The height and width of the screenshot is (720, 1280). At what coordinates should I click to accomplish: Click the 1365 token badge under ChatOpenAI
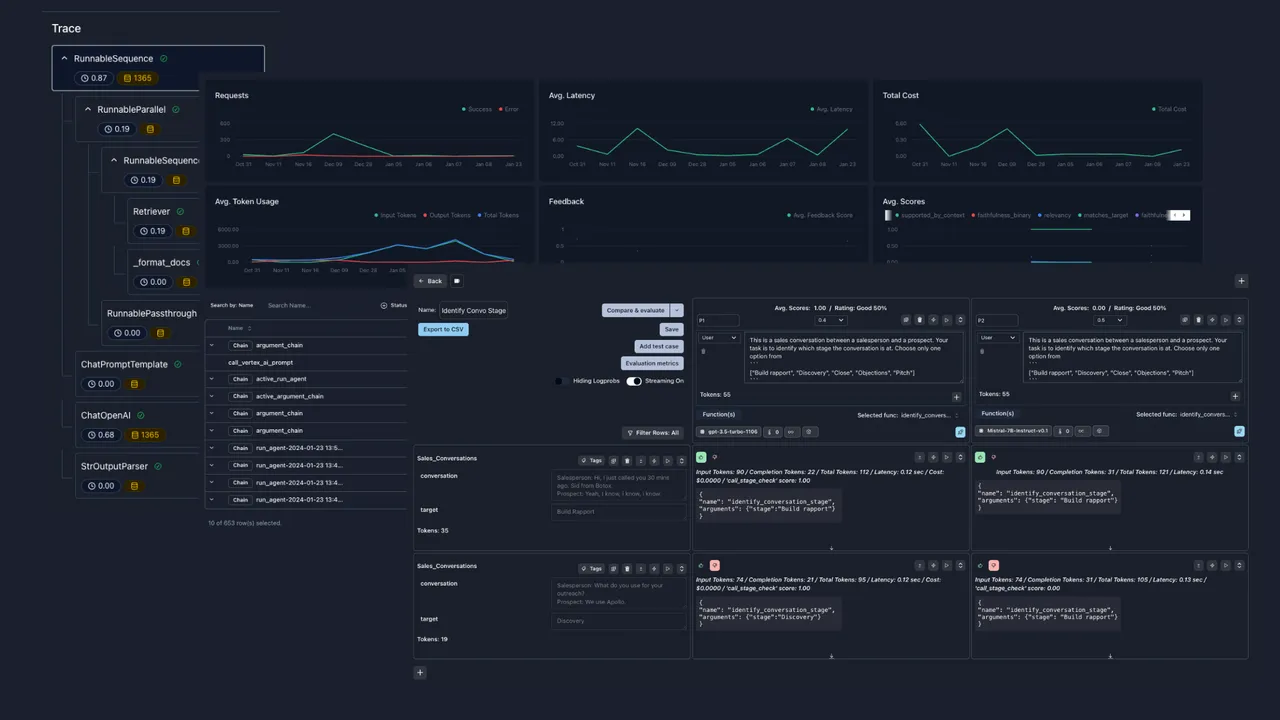point(143,435)
